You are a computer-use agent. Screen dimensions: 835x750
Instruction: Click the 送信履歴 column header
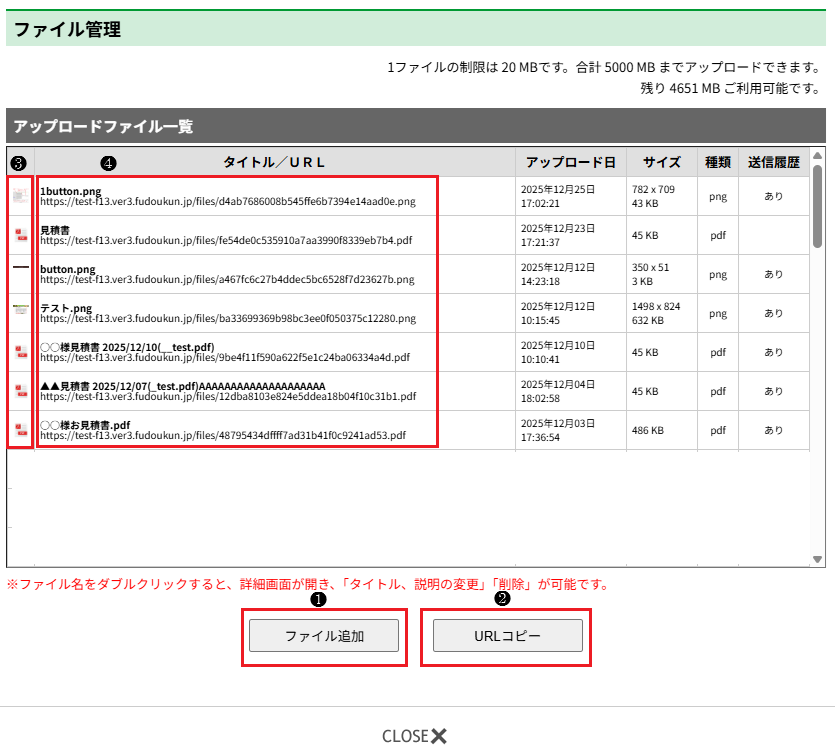pyautogui.click(x=773, y=162)
